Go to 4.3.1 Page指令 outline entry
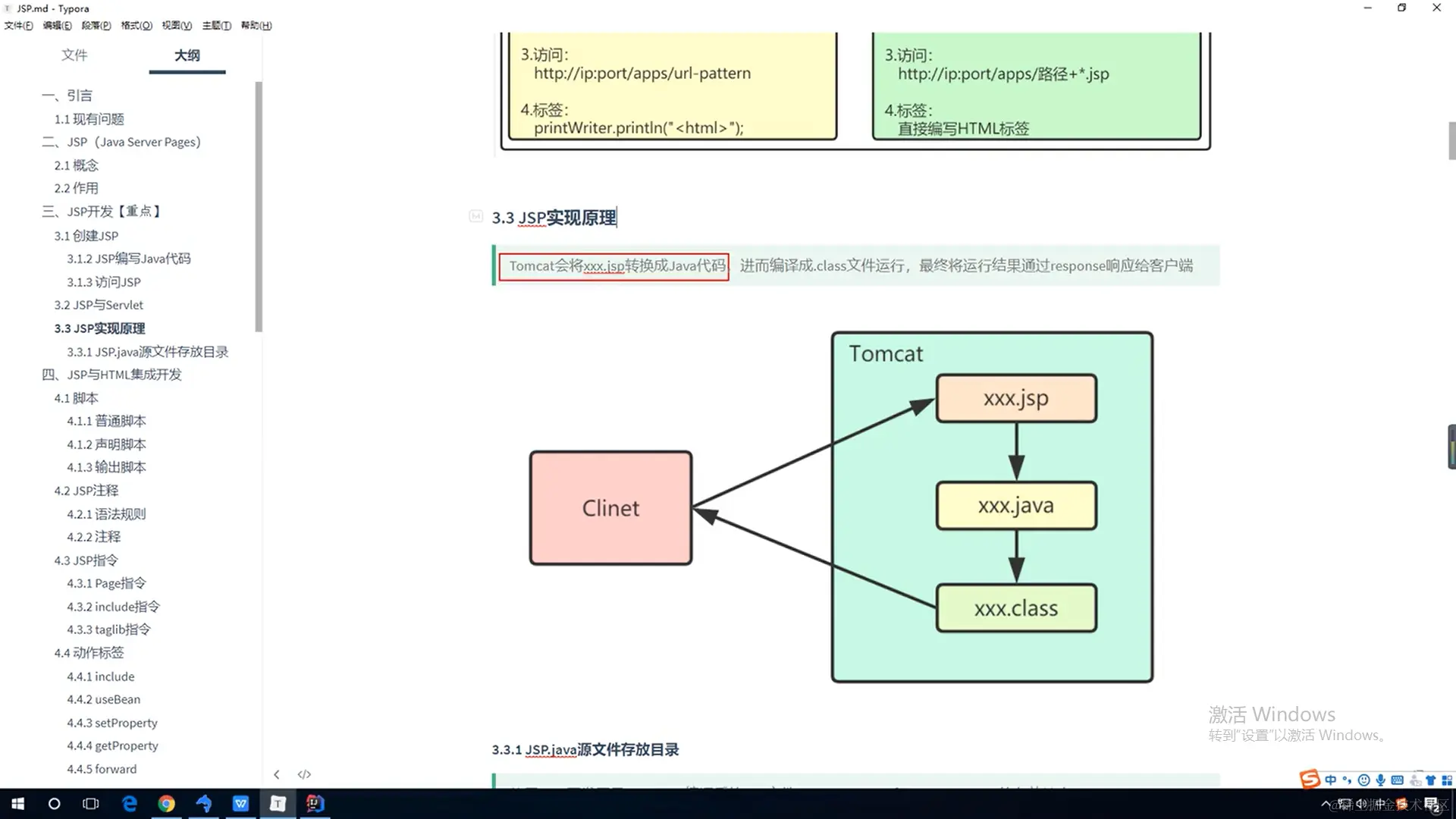The width and height of the screenshot is (1456, 819). tap(106, 583)
